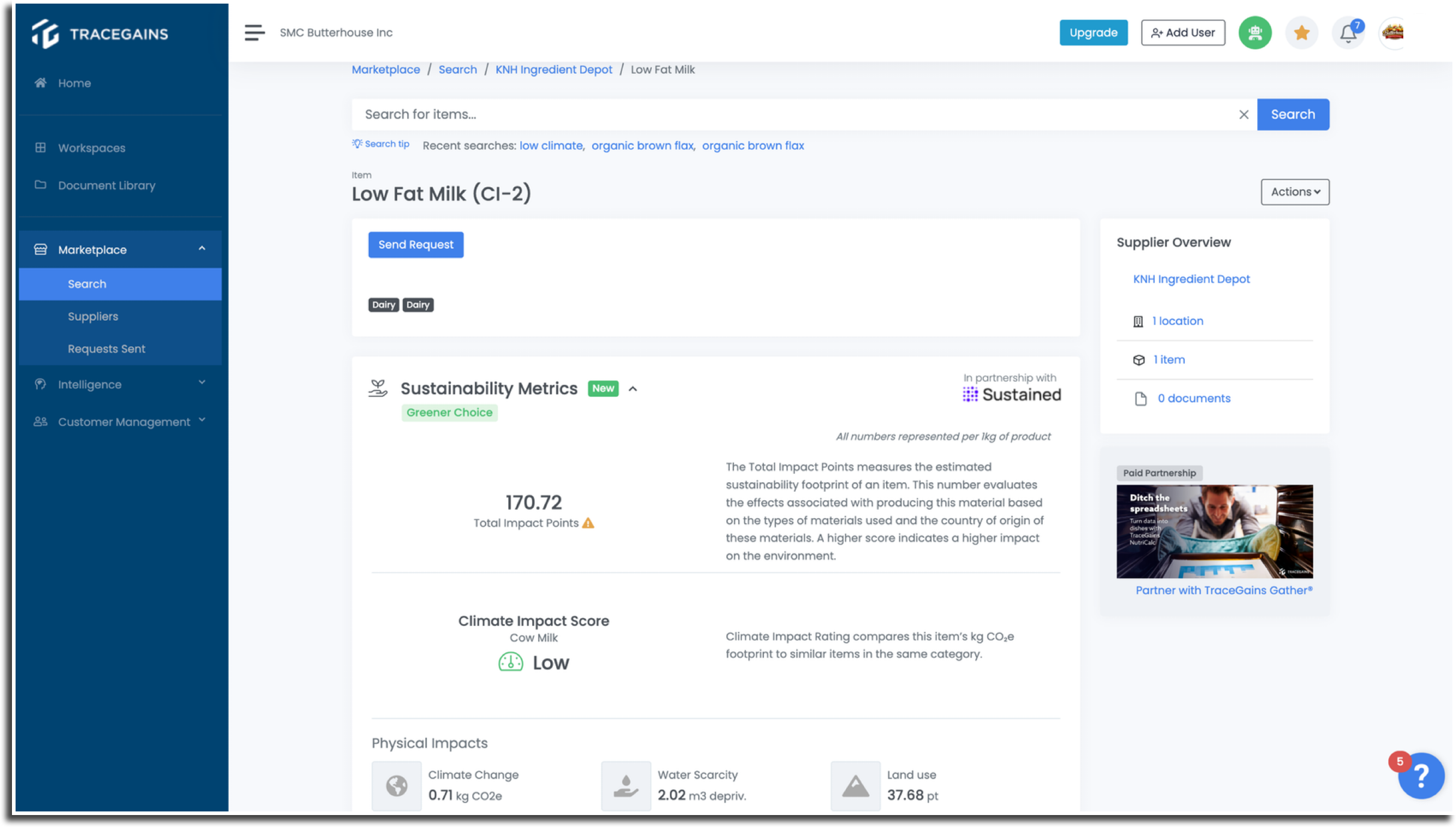Click the Send Request button
Image resolution: width=1456 pixels, height=827 pixels.
pos(415,245)
